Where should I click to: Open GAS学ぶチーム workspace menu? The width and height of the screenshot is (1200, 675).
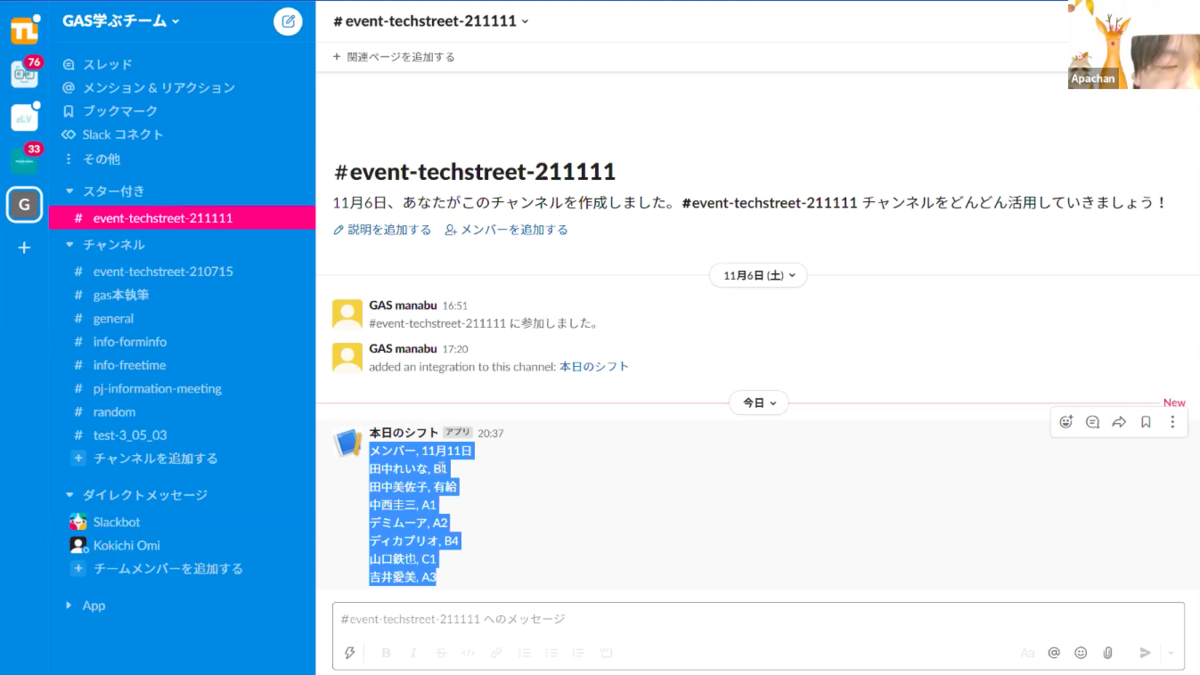121,21
